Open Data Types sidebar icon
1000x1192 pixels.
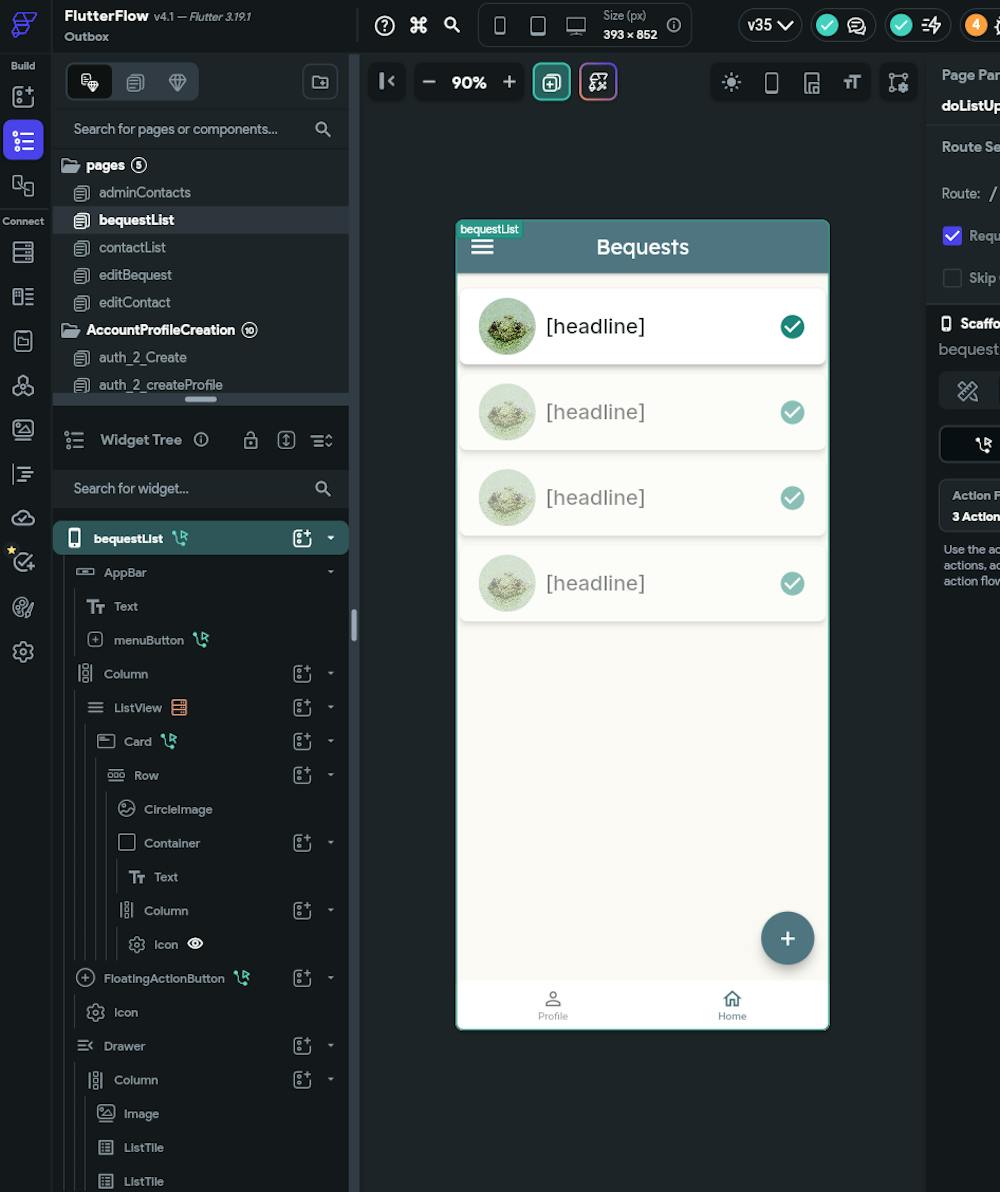pyautogui.click(x=24, y=296)
